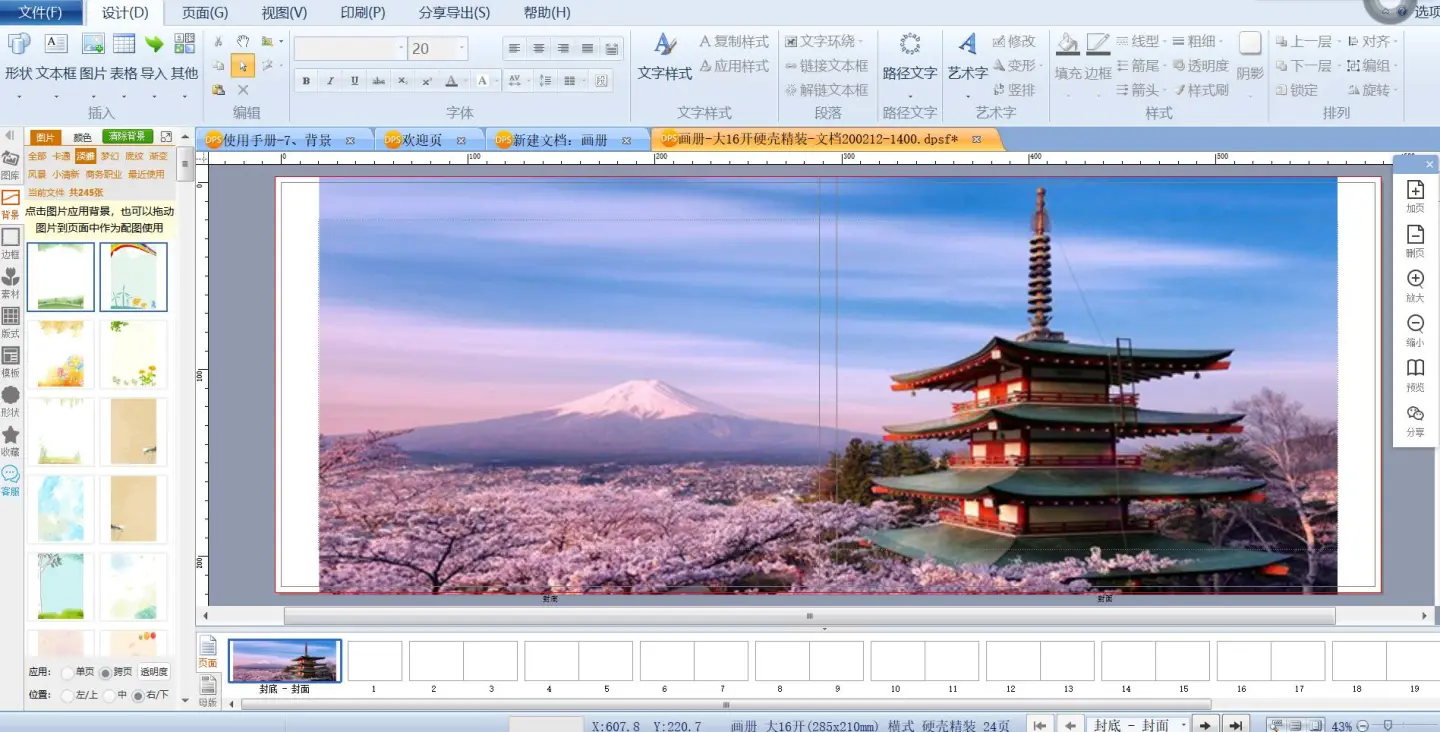Screen dimensions: 1440x732
Task: Click the 删页 delete page icon
Action: [1415, 241]
